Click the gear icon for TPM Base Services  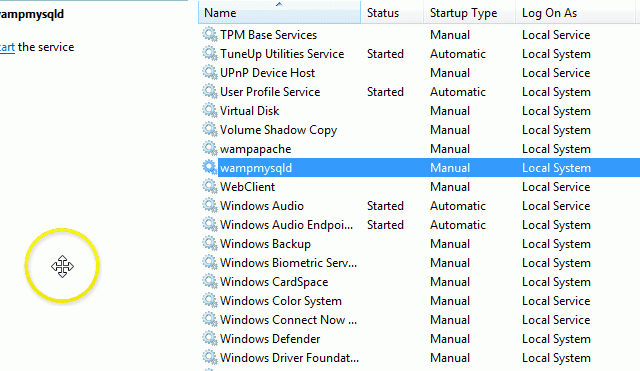(x=210, y=34)
